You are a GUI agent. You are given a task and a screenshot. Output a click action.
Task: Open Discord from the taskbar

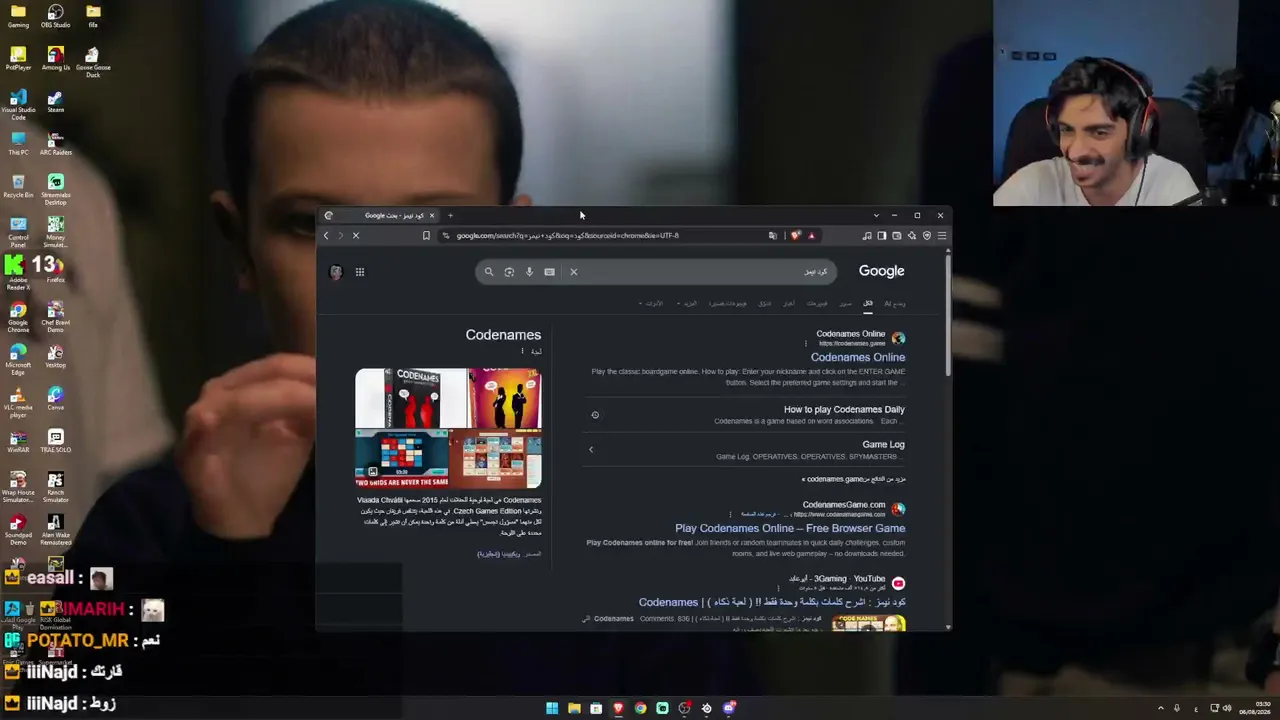(x=729, y=708)
